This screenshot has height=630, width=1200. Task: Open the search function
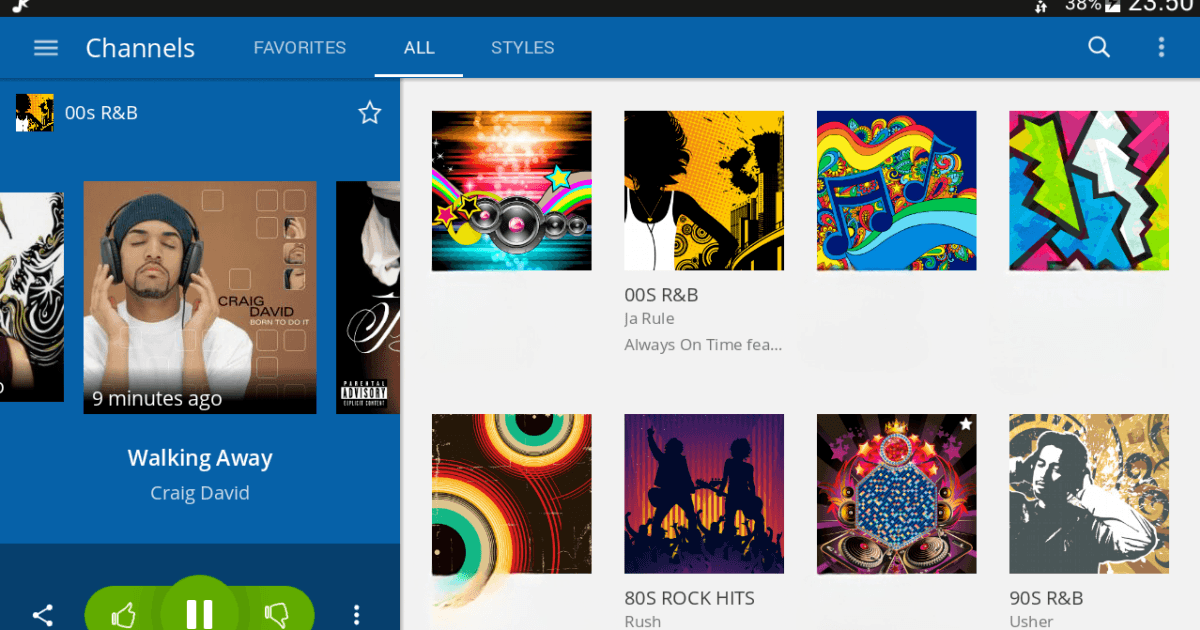pyautogui.click(x=1099, y=47)
